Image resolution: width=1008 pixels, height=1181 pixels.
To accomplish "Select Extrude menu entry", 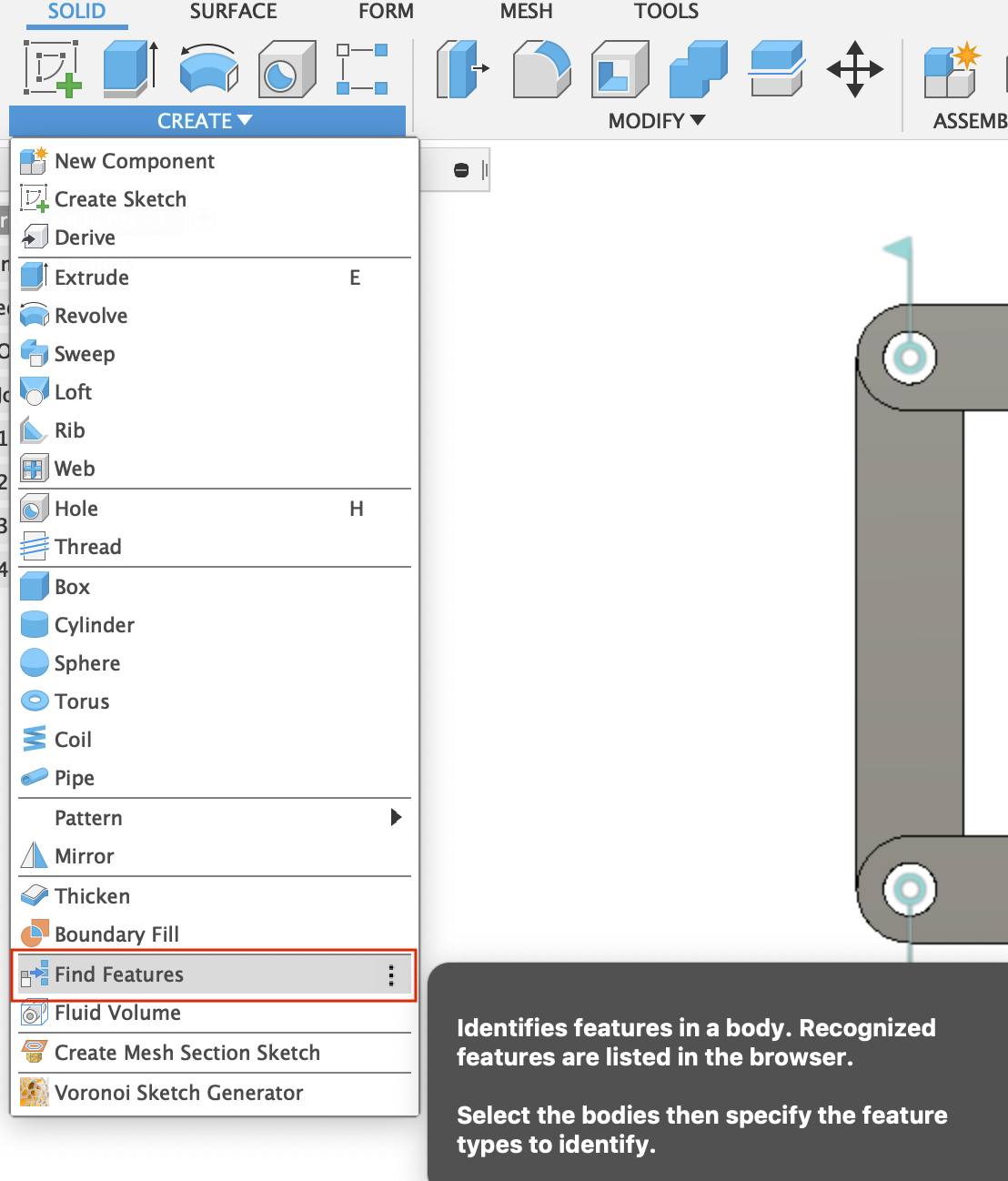I will [215, 278].
